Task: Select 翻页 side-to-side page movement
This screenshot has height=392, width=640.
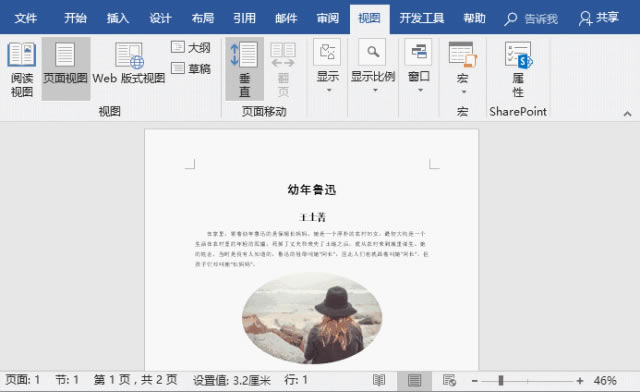Action: 283,69
